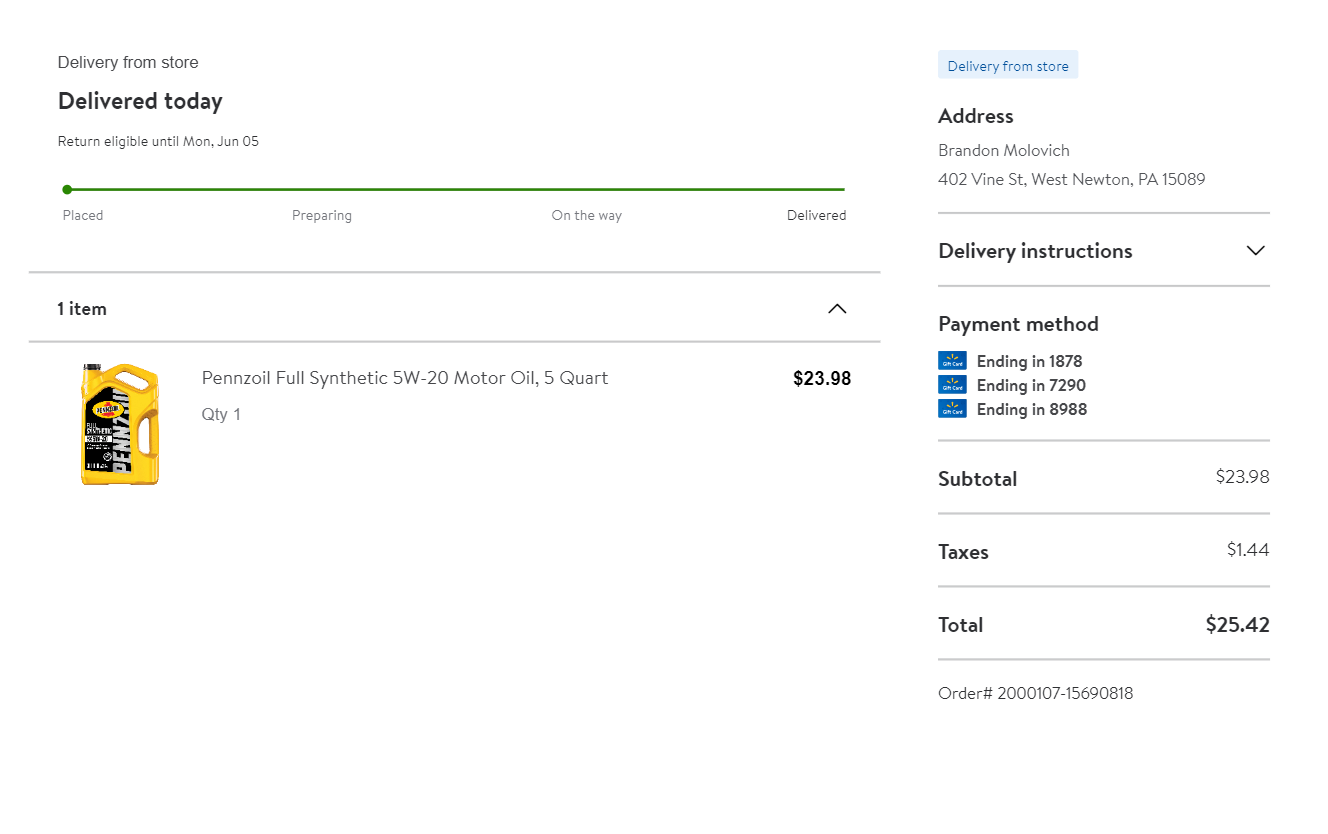Viewport: 1328px width, 834px height.
Task: Click the gift card icon ending in 7290
Action: tap(952, 385)
